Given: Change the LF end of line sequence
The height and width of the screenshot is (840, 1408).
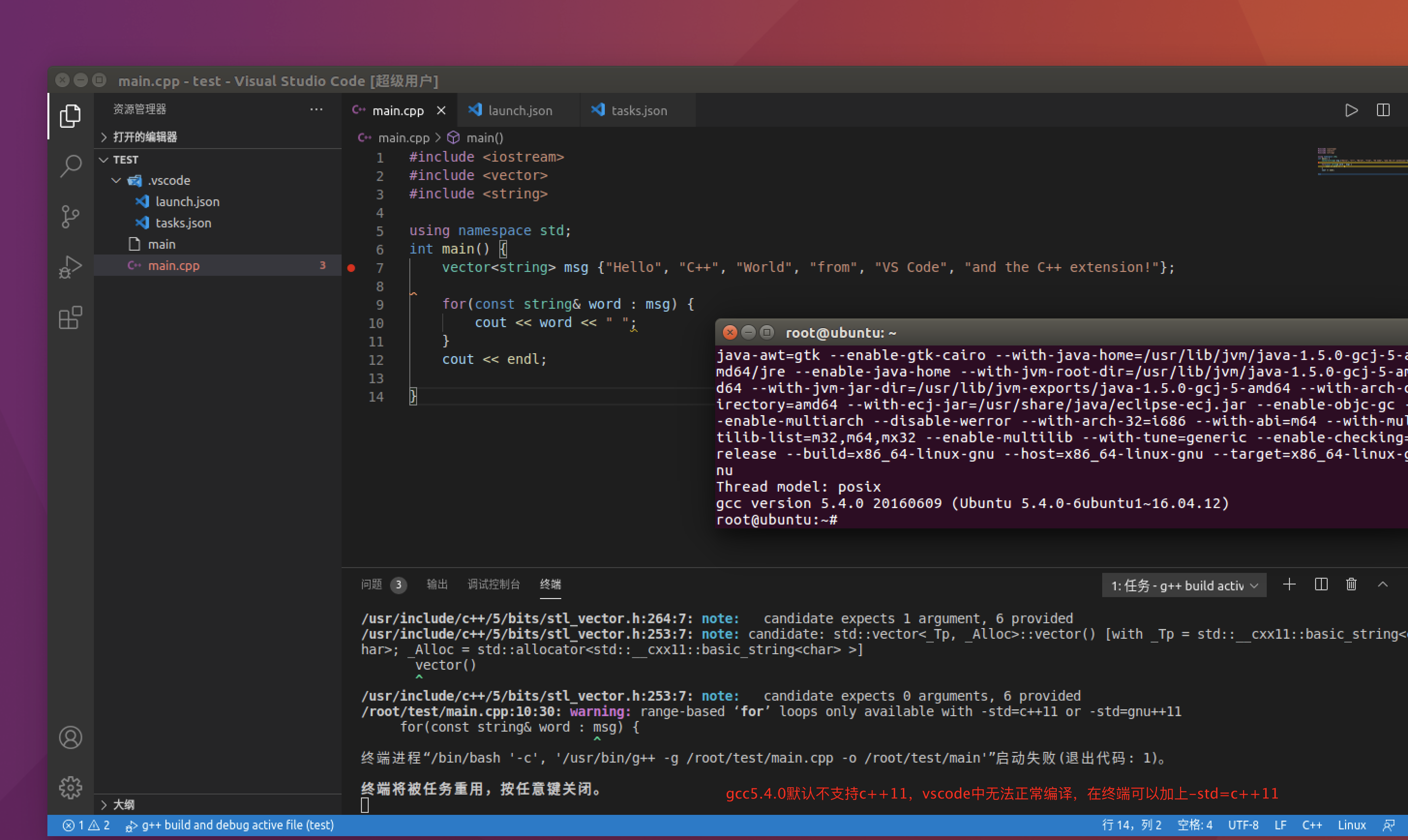Looking at the screenshot, I should pos(1280,825).
